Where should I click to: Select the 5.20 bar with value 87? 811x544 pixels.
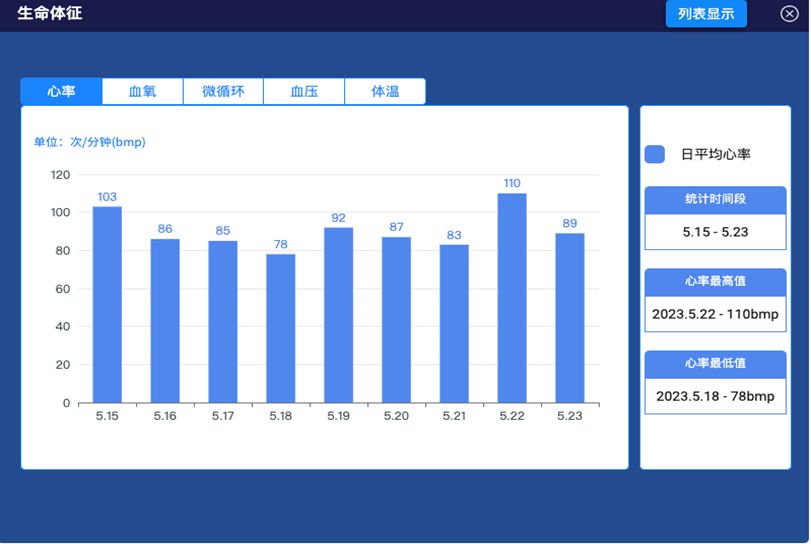tap(396, 320)
